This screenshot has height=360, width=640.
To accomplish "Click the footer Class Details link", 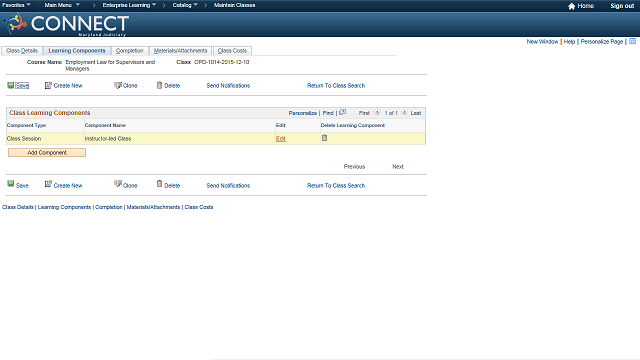I will tap(18, 207).
